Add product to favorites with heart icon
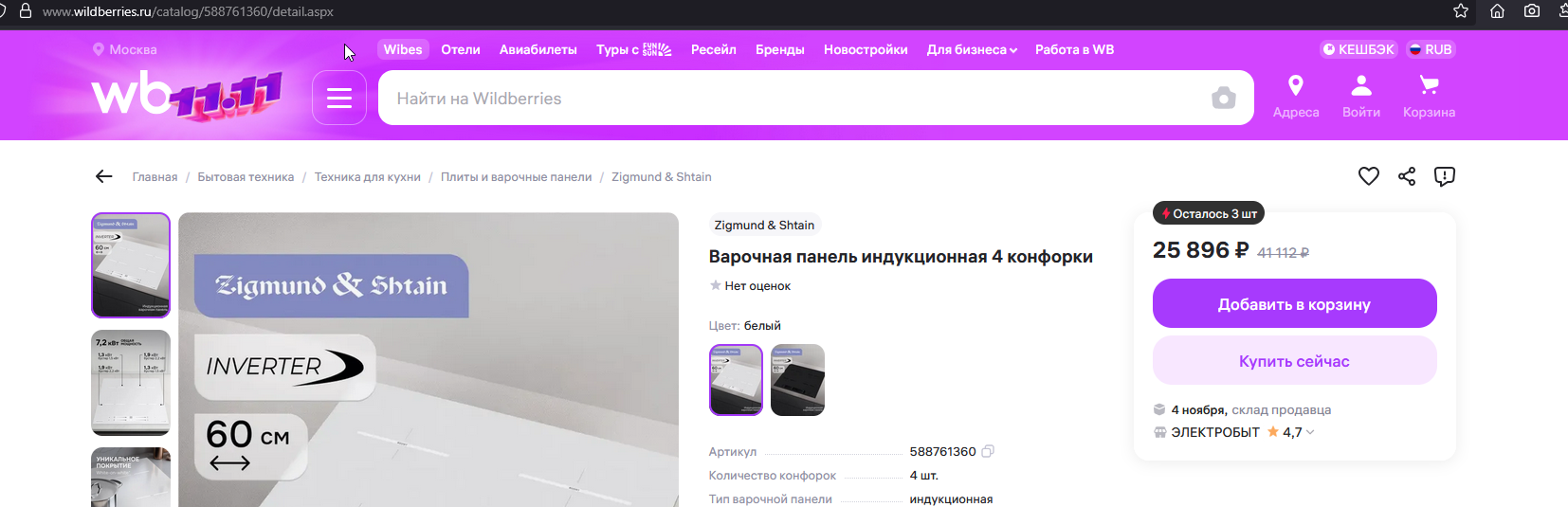Image resolution: width=1568 pixels, height=507 pixels. coord(1369,176)
